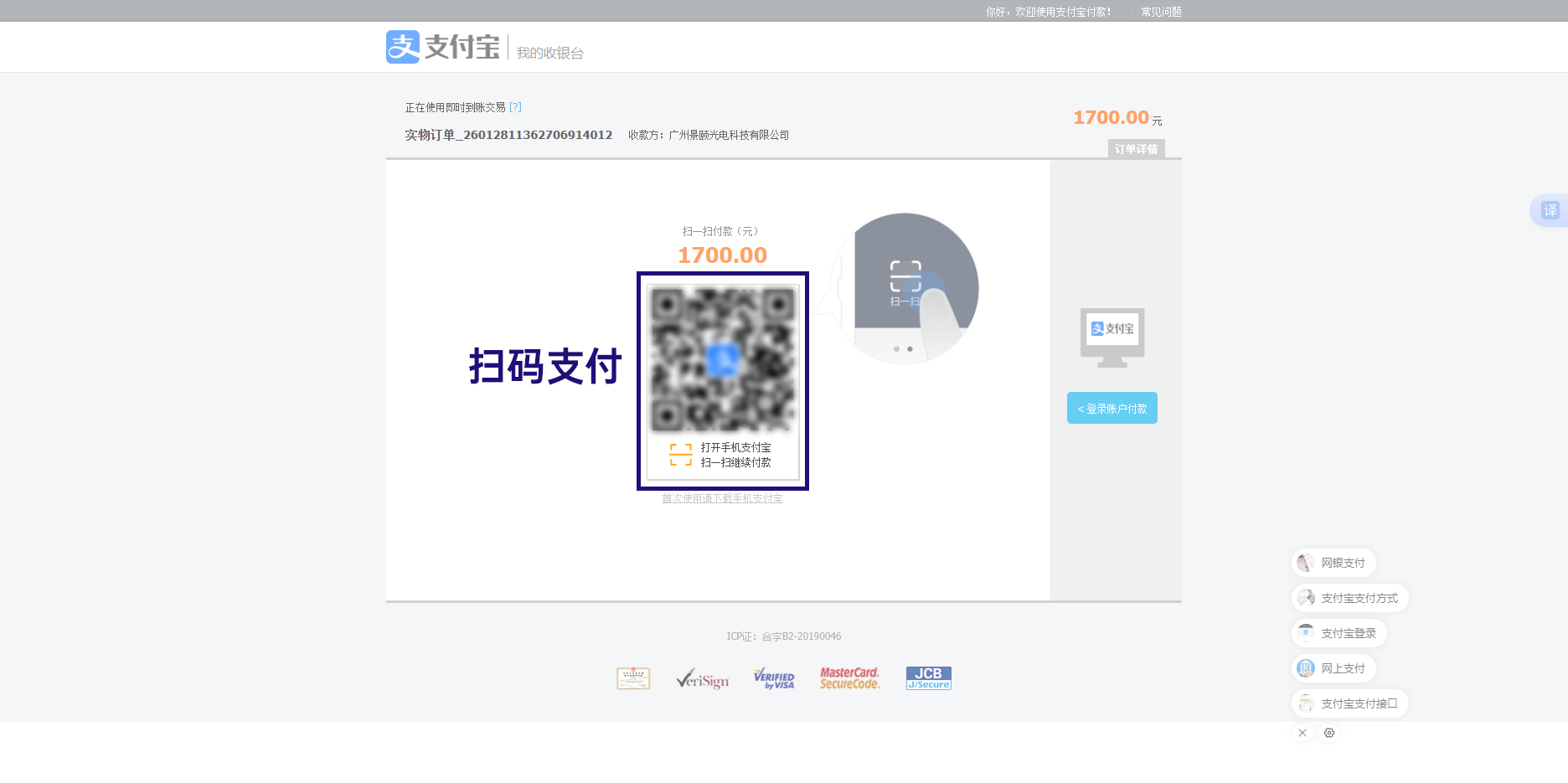Select the 网银支付 suggestion chip
Screen dimensions: 1568x783
click(x=1333, y=563)
